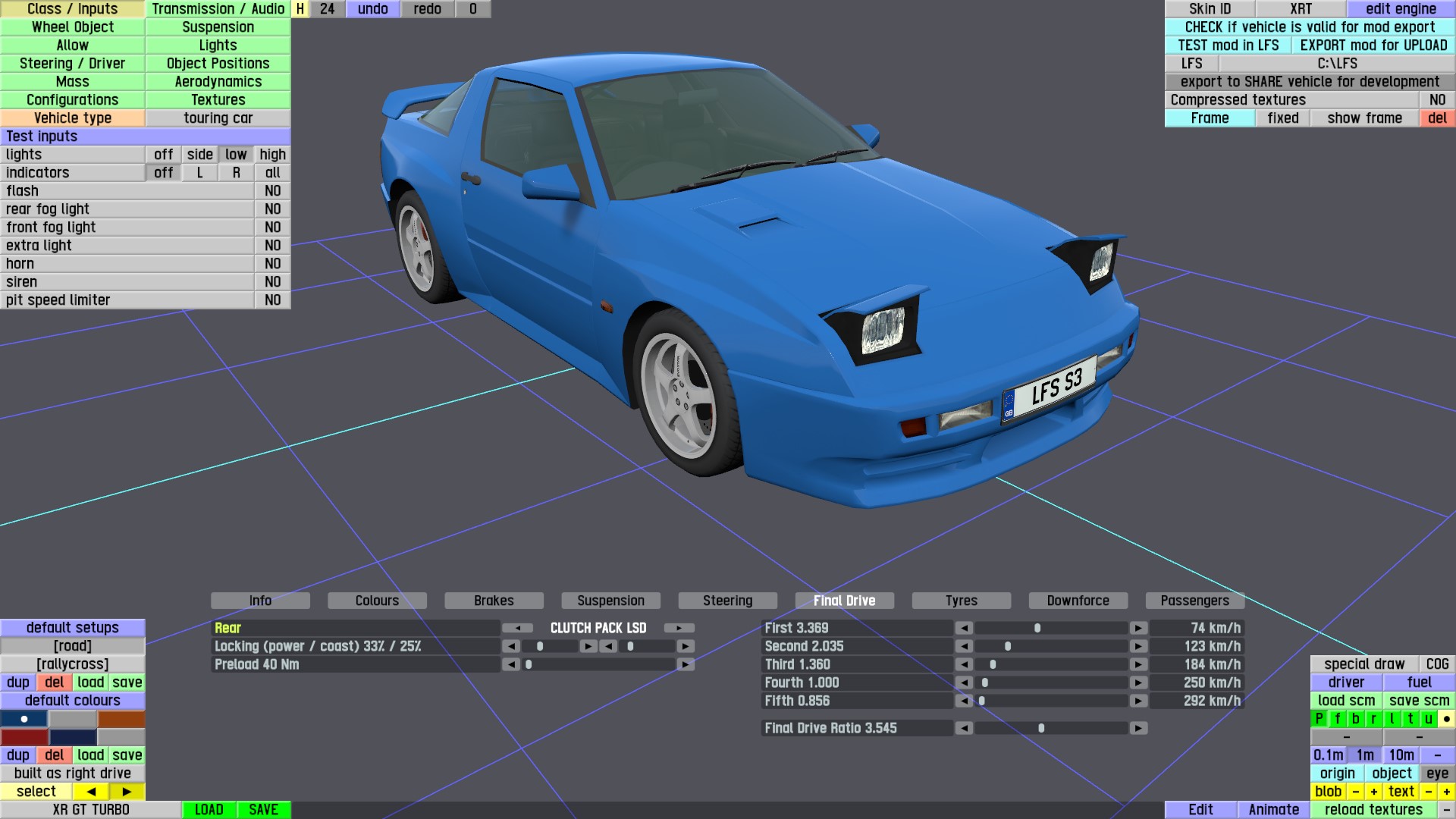
Task: Select the orange default colour swatch
Action: (x=121, y=719)
